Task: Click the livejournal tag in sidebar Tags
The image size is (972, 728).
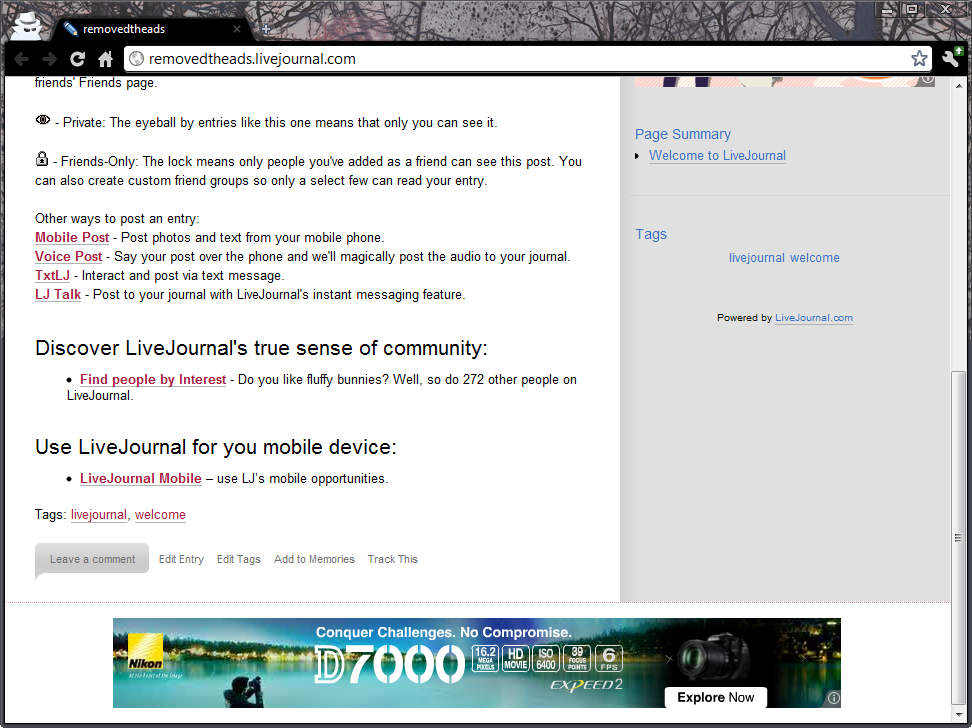Action: [756, 257]
